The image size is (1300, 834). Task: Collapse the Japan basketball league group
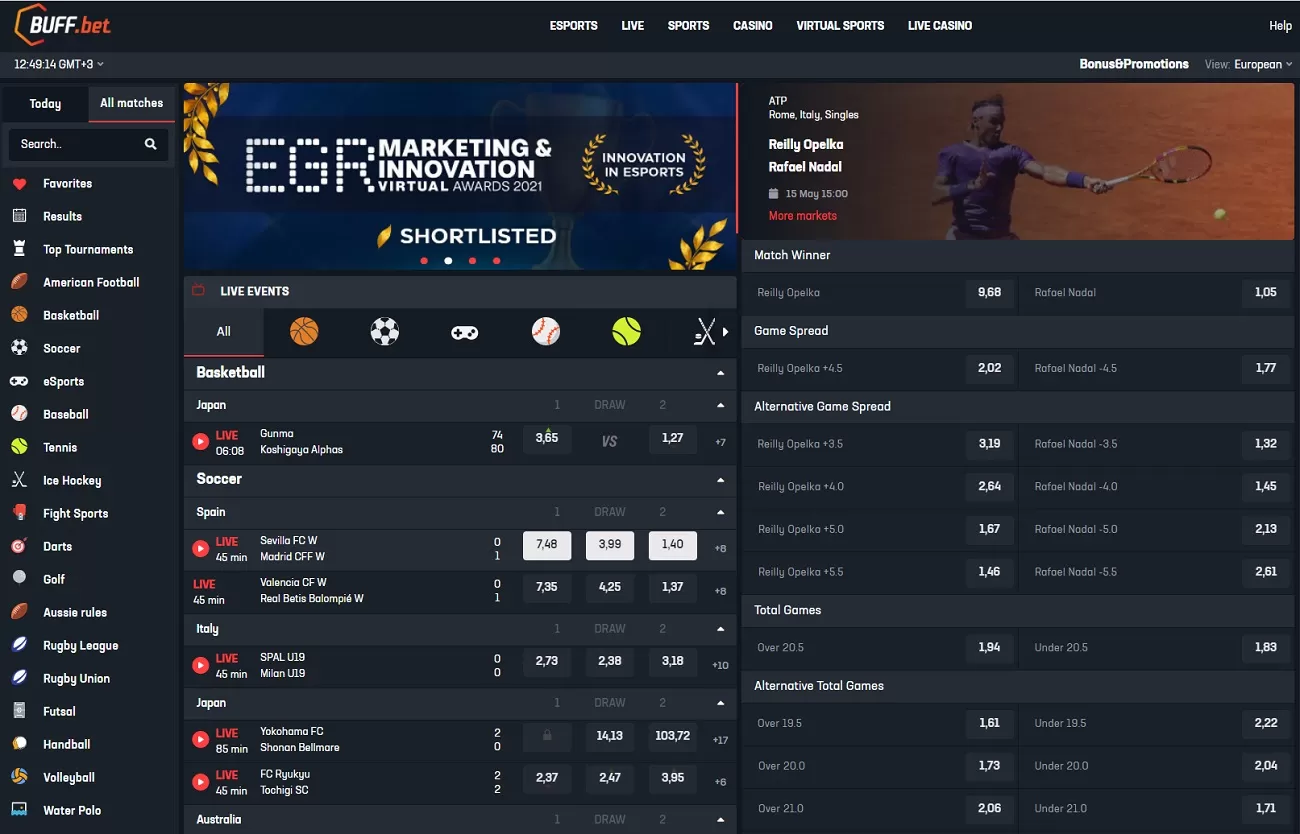click(x=720, y=406)
